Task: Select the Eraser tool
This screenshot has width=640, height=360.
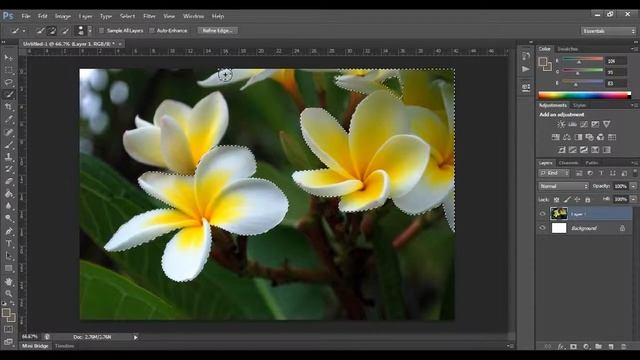Action: [x=8, y=181]
